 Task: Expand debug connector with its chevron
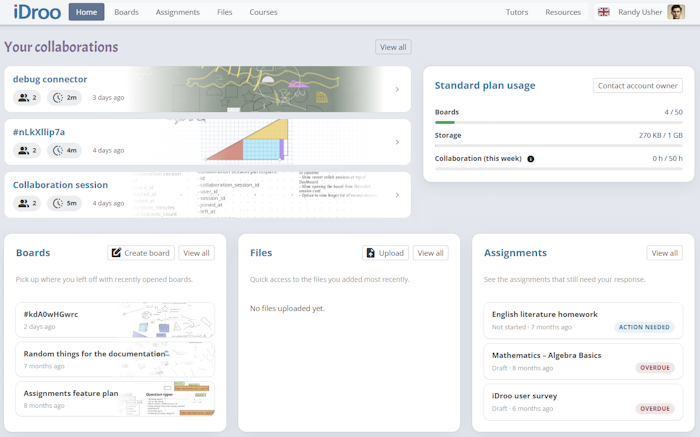click(397, 89)
